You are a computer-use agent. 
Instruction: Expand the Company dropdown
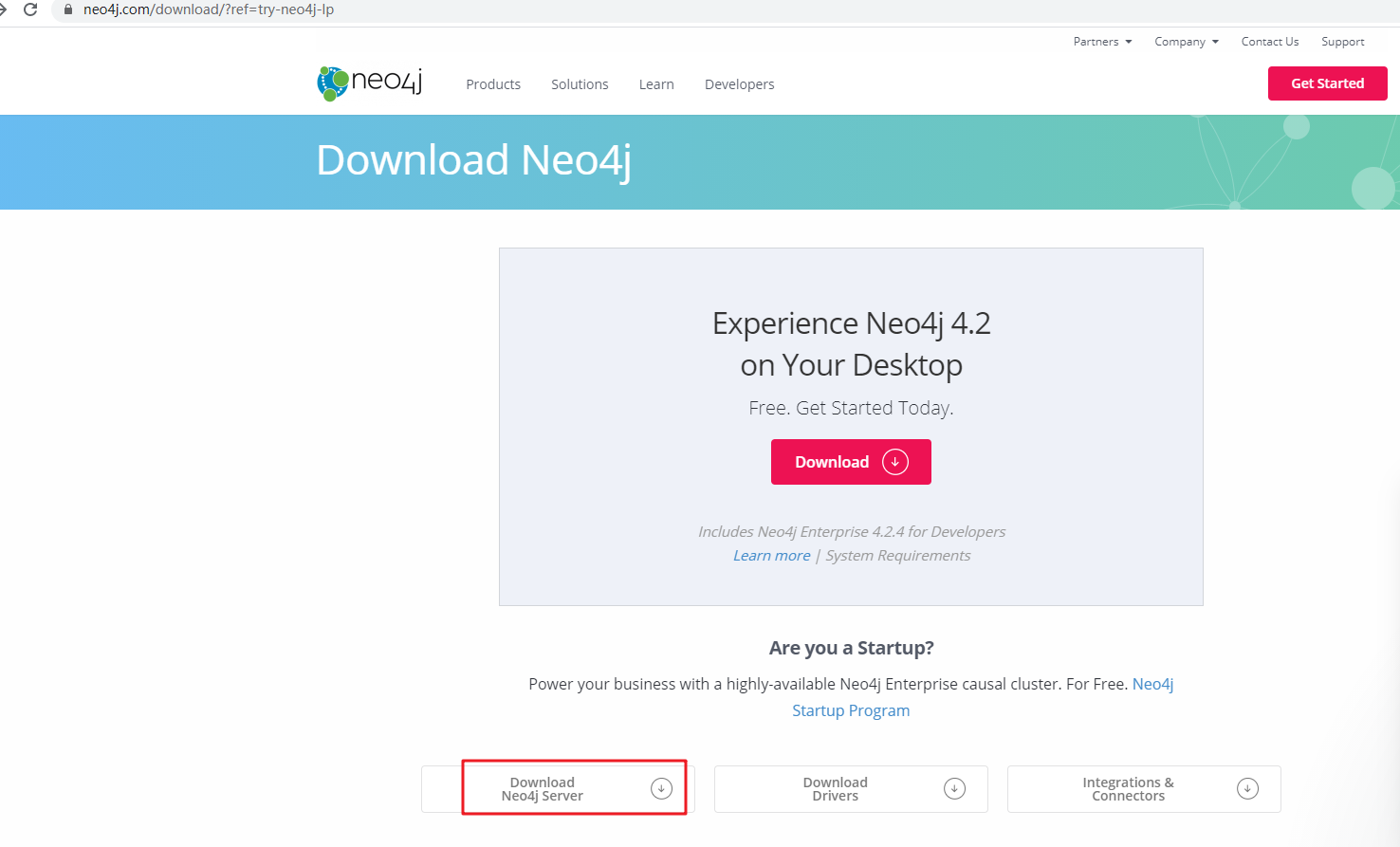pyautogui.click(x=1186, y=42)
